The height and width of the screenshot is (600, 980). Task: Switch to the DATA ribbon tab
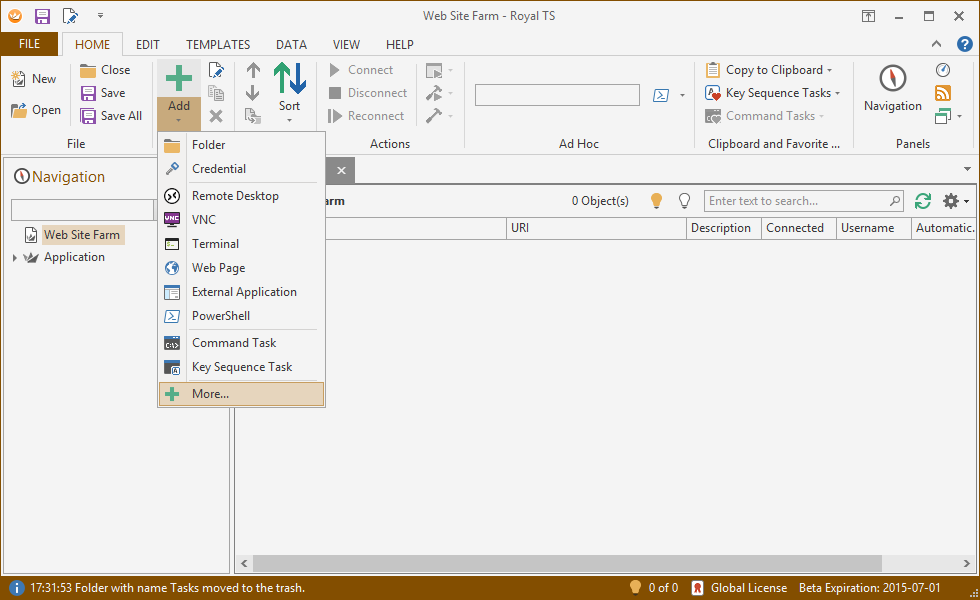291,44
